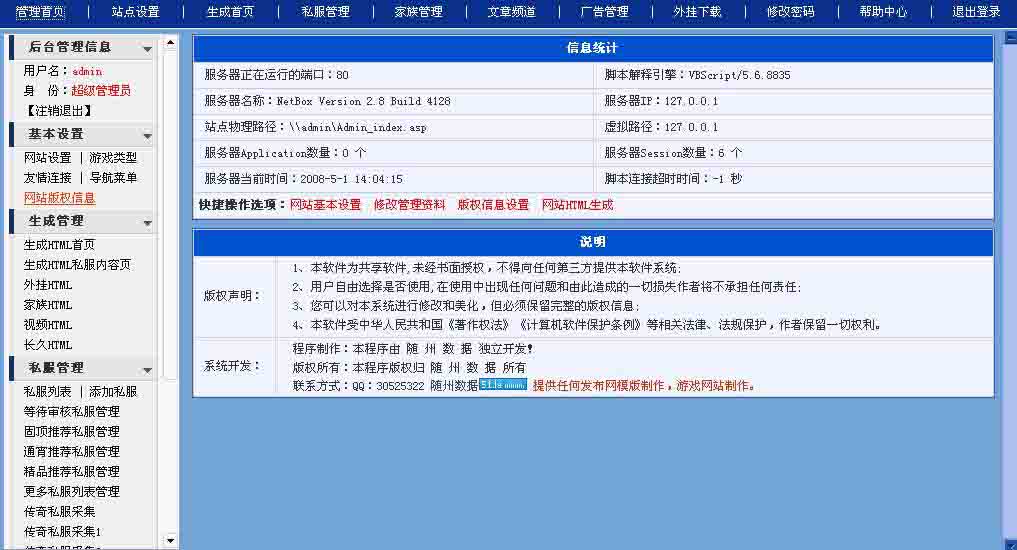
Task: Go to 管理首页 in top navigation
Action: tap(40, 12)
